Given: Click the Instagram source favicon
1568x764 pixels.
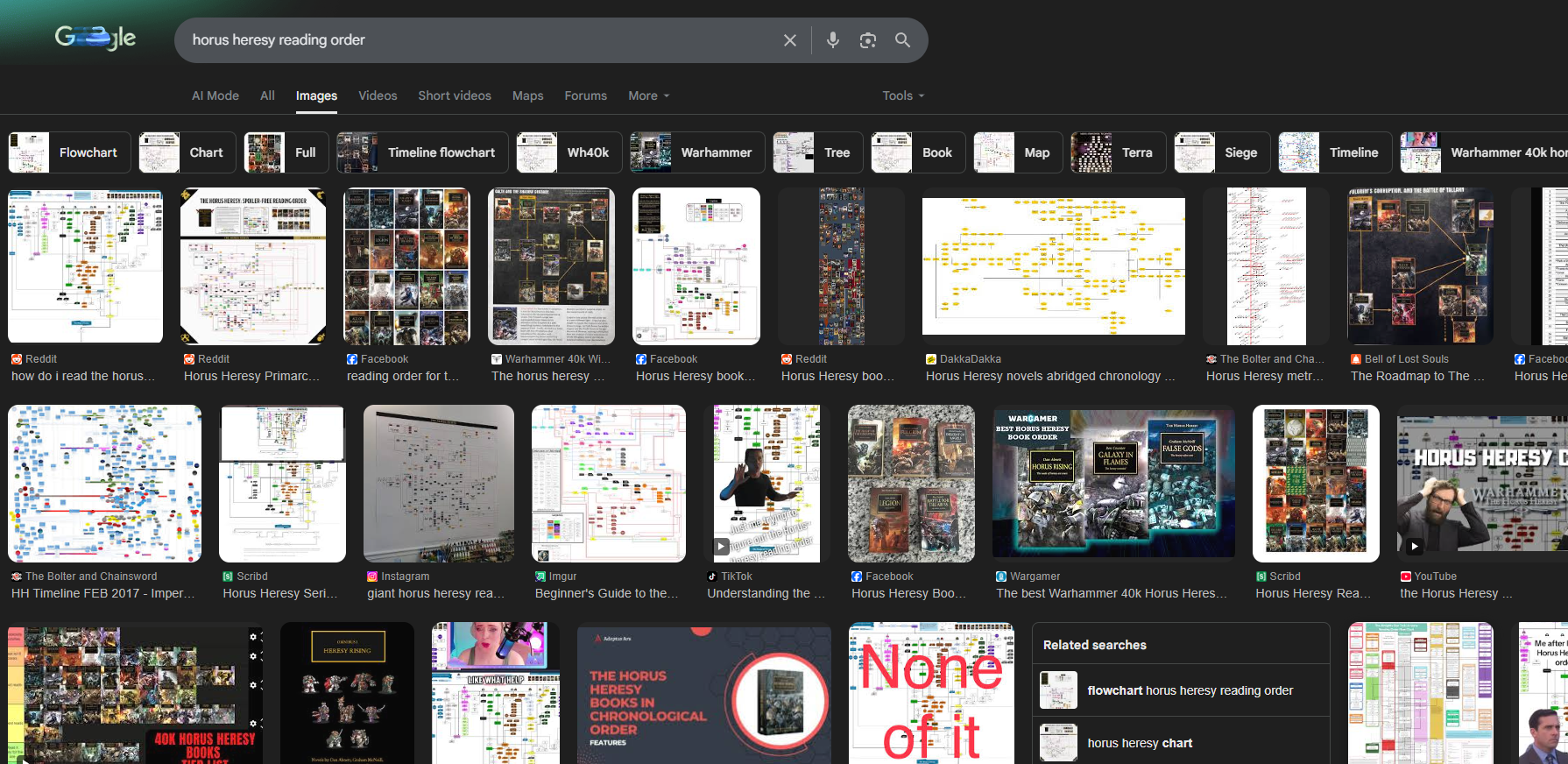Looking at the screenshot, I should [x=372, y=577].
